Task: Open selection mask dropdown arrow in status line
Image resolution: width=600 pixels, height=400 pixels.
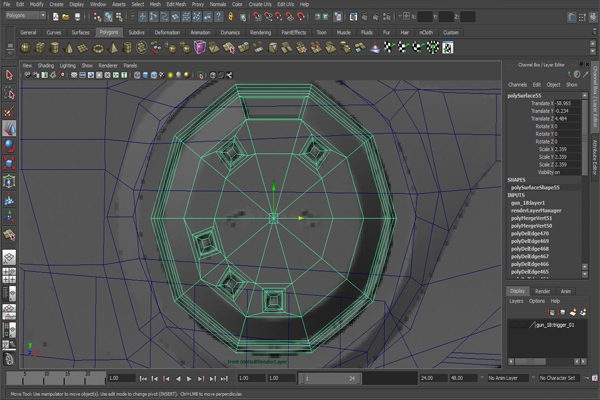Action: pyautogui.click(x=132, y=16)
